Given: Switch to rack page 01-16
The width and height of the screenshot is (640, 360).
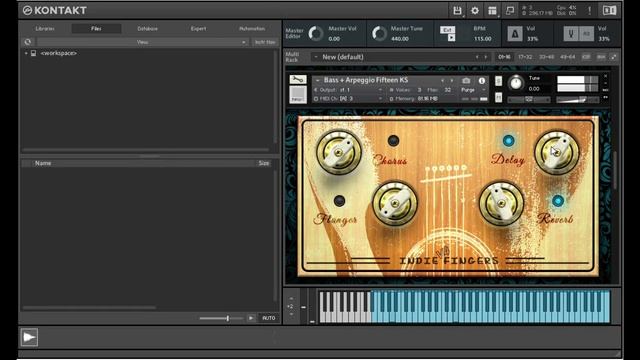Looking at the screenshot, I should [x=504, y=57].
